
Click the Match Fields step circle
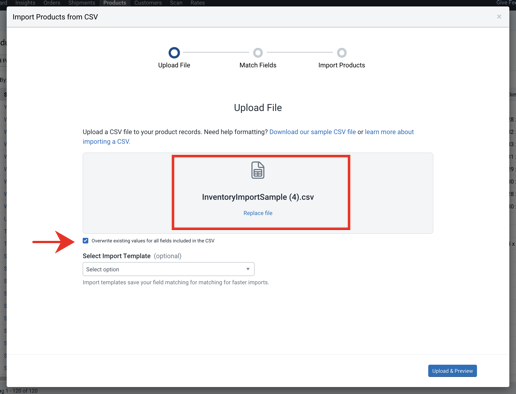258,53
